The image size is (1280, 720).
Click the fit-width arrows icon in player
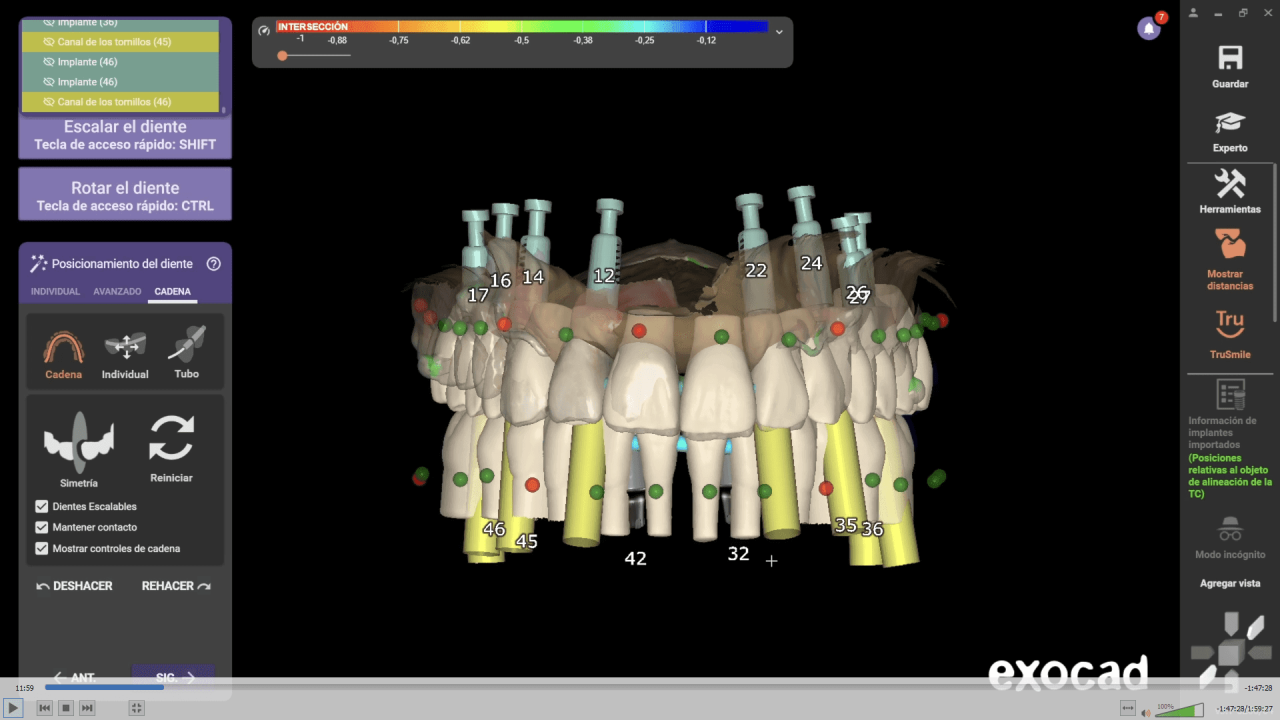click(x=1128, y=708)
